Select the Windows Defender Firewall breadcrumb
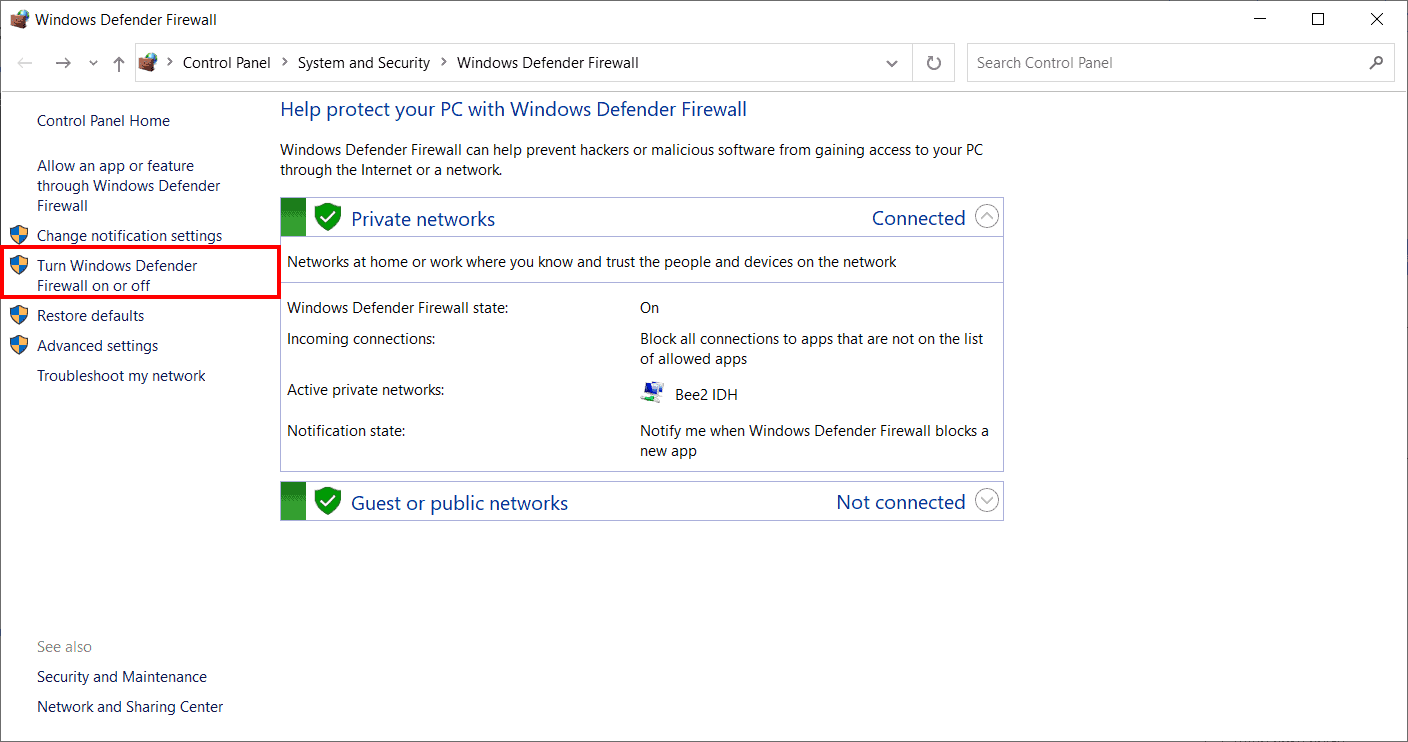 pos(548,62)
